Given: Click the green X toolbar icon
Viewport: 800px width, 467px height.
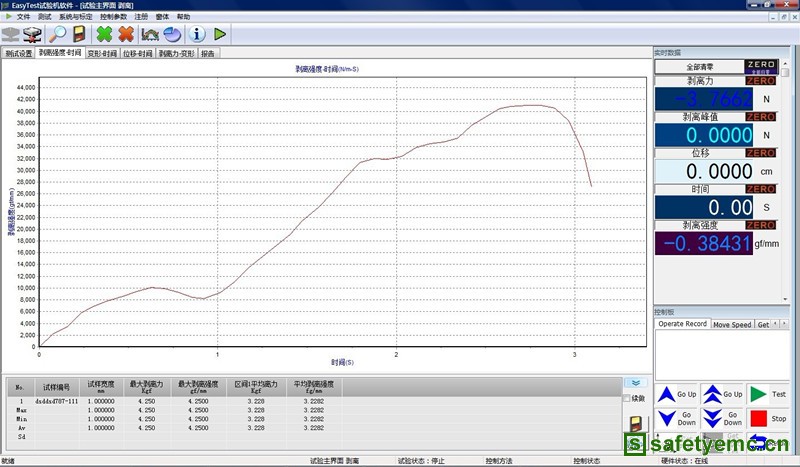Looking at the screenshot, I should (104, 34).
